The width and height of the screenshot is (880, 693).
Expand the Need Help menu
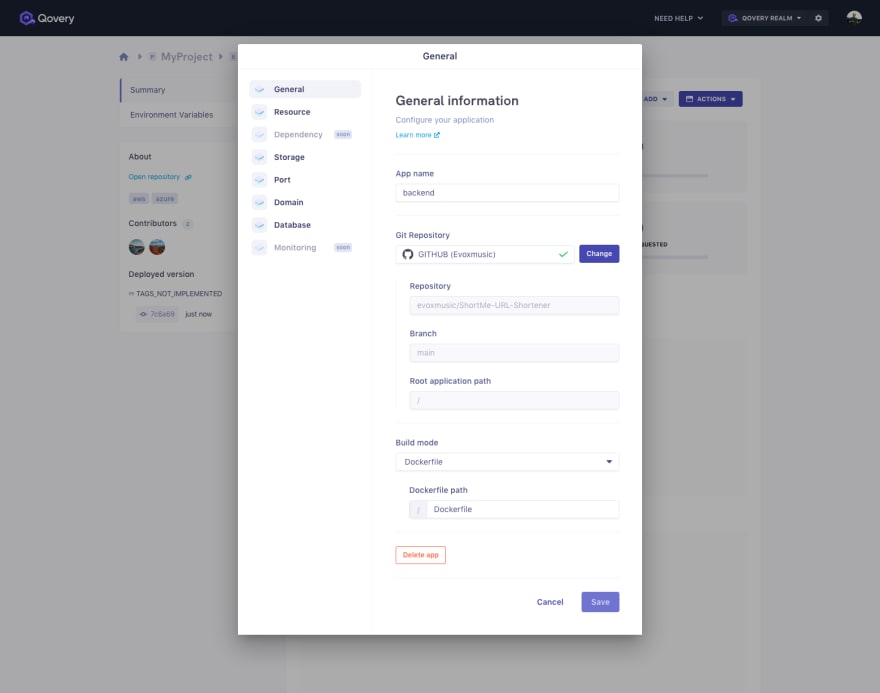(678, 18)
